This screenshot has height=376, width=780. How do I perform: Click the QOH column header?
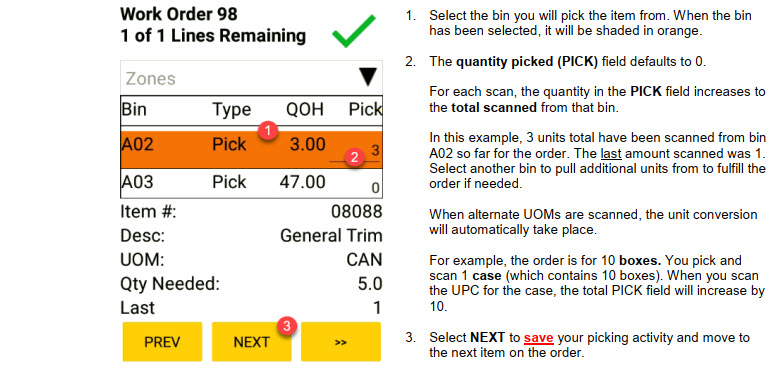305,109
